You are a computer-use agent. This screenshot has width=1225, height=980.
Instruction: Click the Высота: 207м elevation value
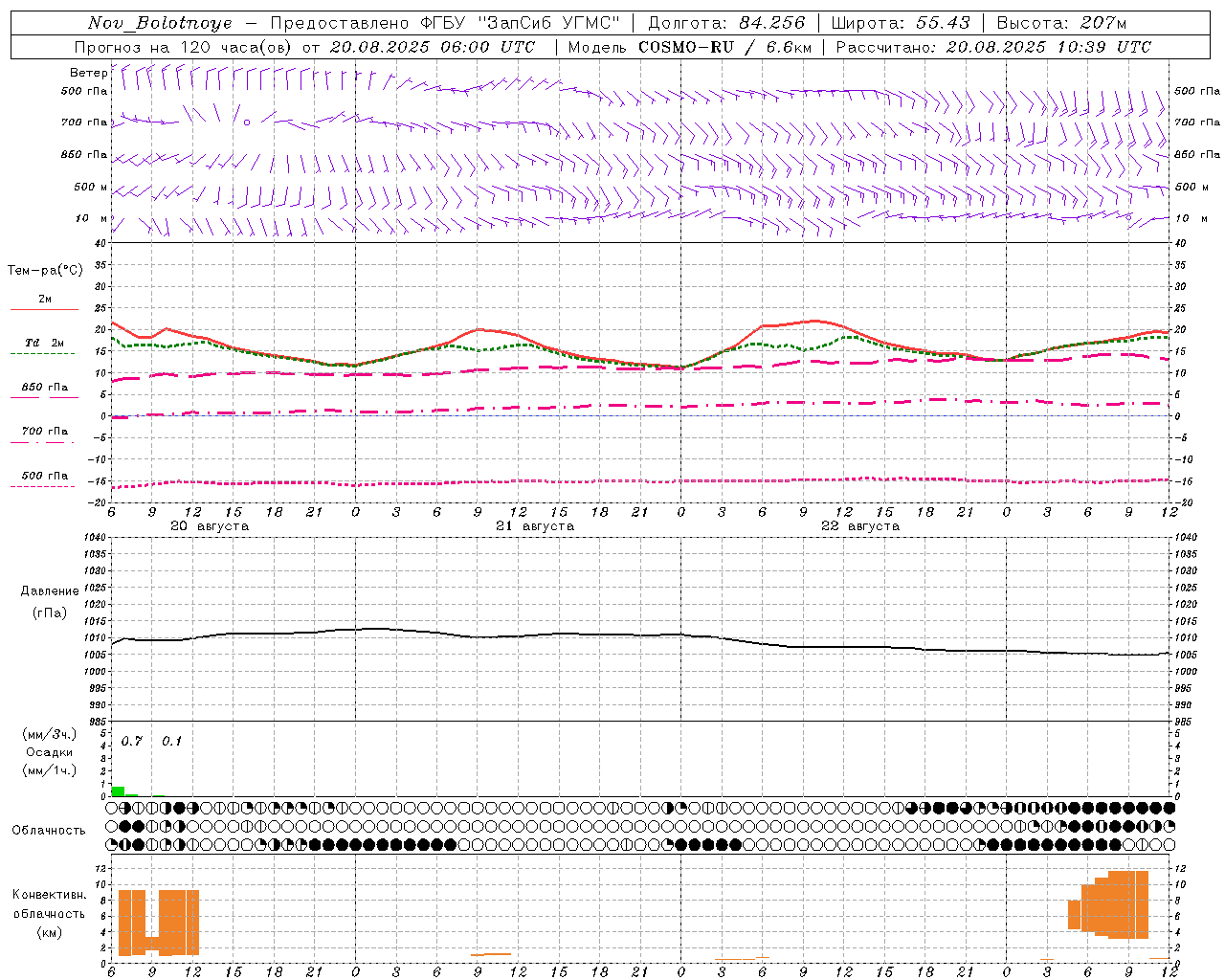tap(1061, 23)
